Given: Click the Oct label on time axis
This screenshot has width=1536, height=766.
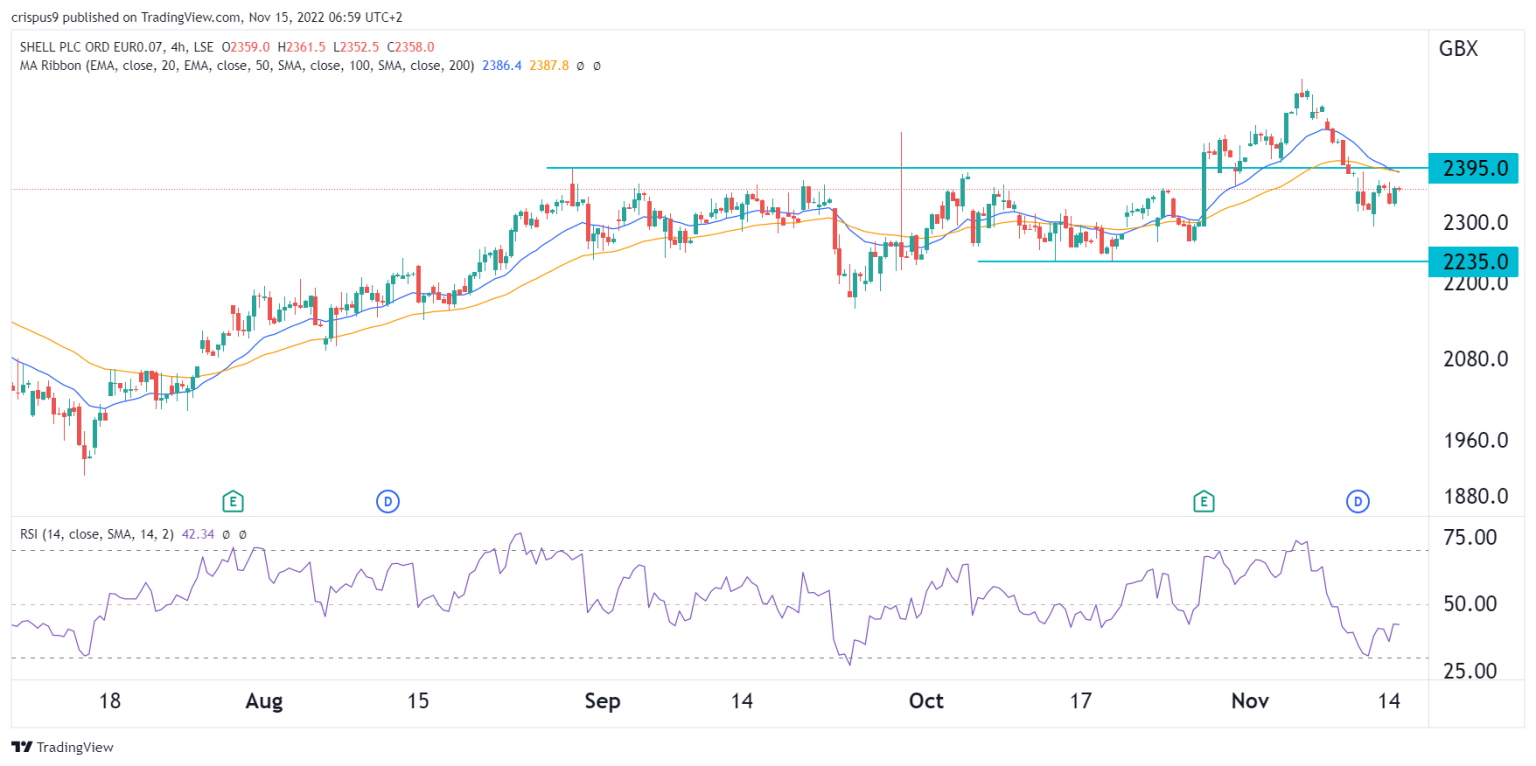Looking at the screenshot, I should (x=926, y=702).
